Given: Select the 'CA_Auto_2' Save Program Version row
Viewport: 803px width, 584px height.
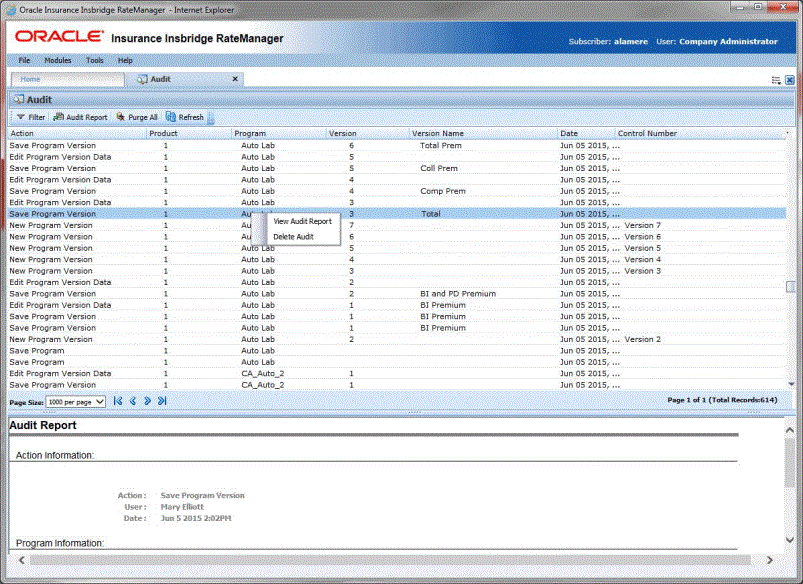Looking at the screenshot, I should (x=397, y=385).
